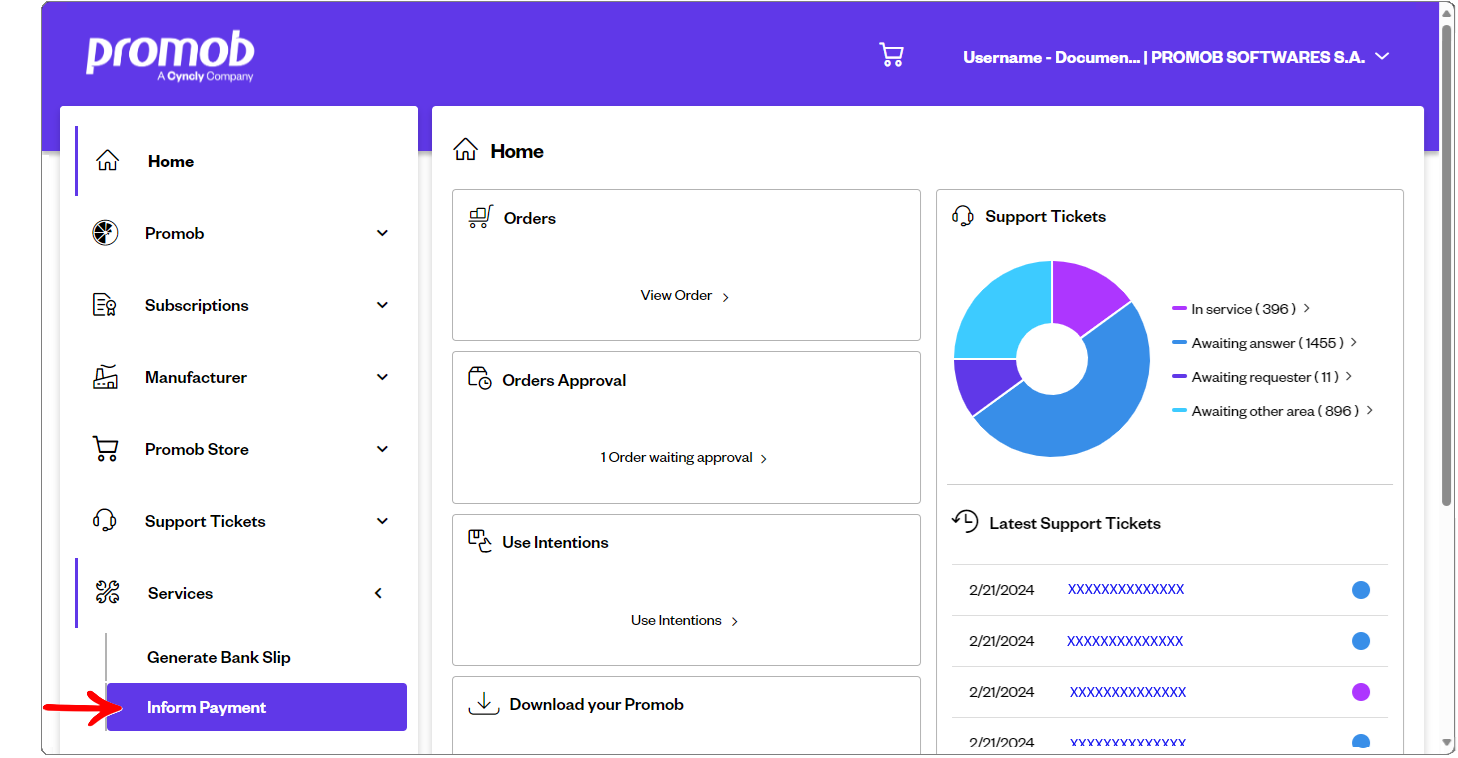Screen dimensions: 1458x758
Task: Click the page vertical scrollbar
Action: click(x=1447, y=260)
